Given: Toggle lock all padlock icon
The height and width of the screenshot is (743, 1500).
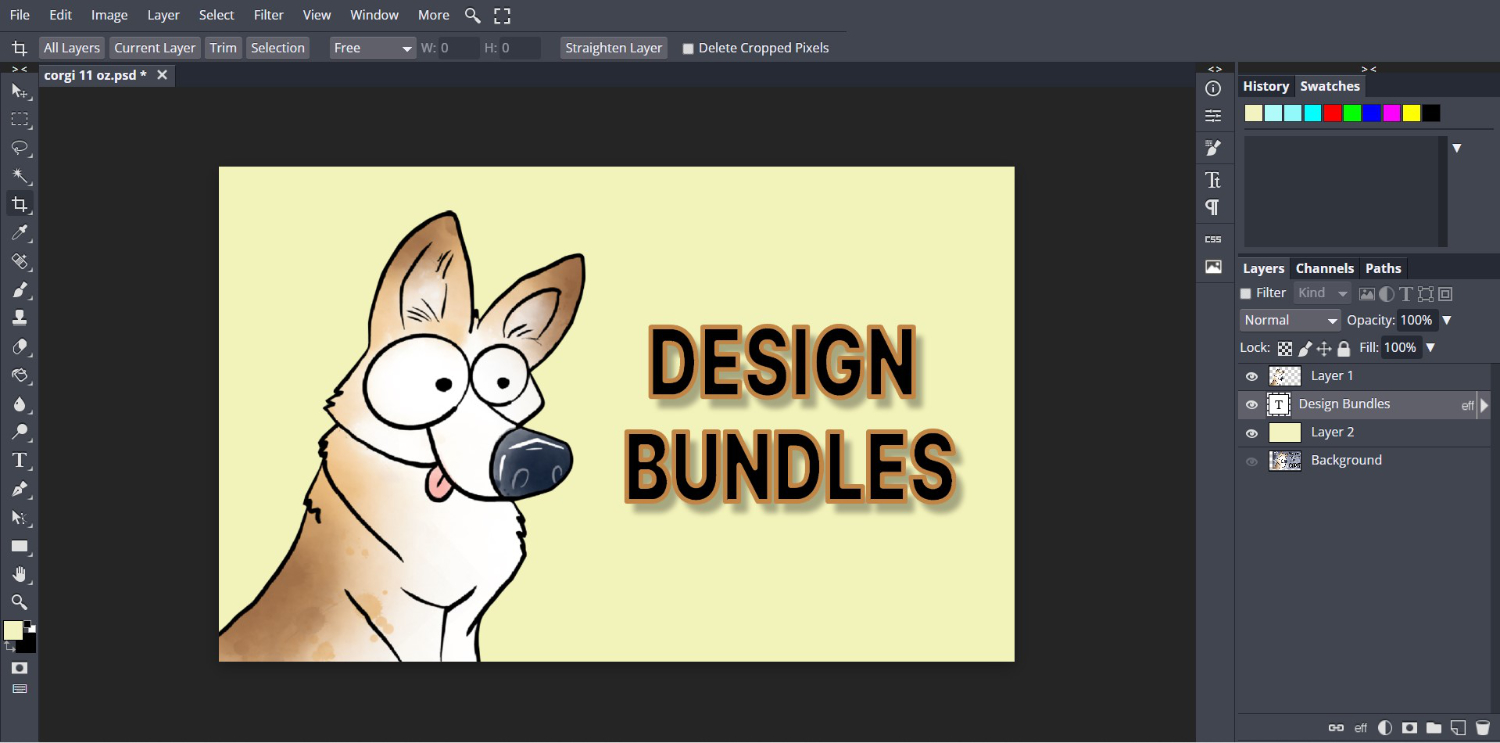Looking at the screenshot, I should click(x=1344, y=348).
